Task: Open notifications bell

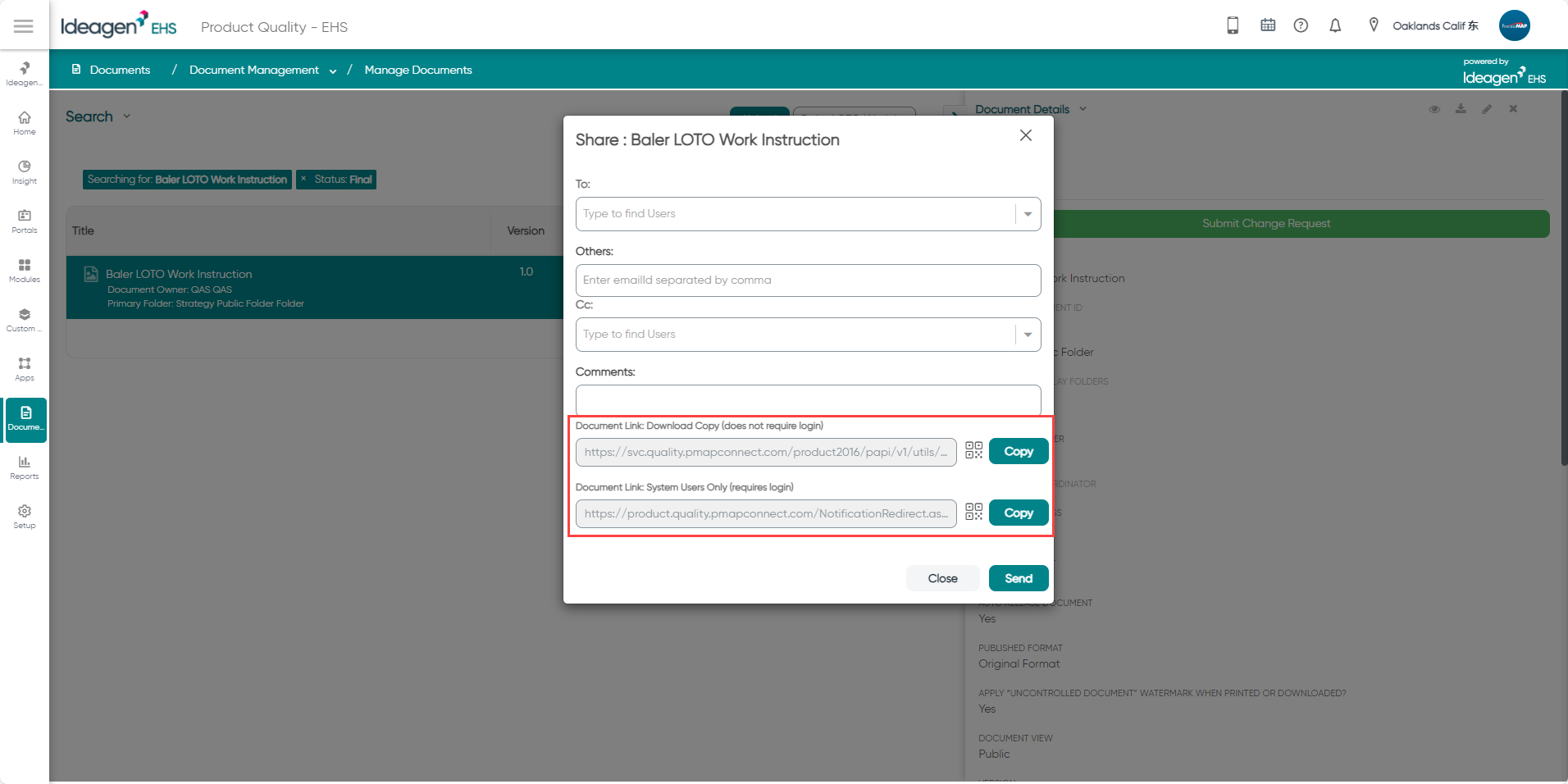Action: [x=1335, y=25]
